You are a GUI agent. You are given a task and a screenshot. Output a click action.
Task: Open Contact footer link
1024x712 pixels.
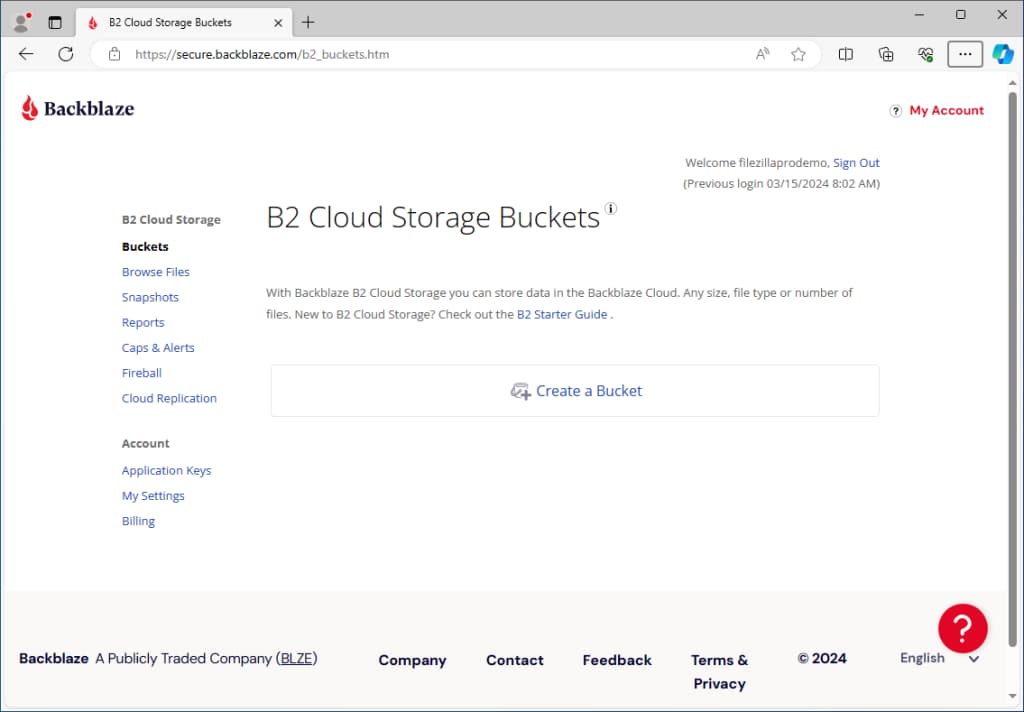515,660
